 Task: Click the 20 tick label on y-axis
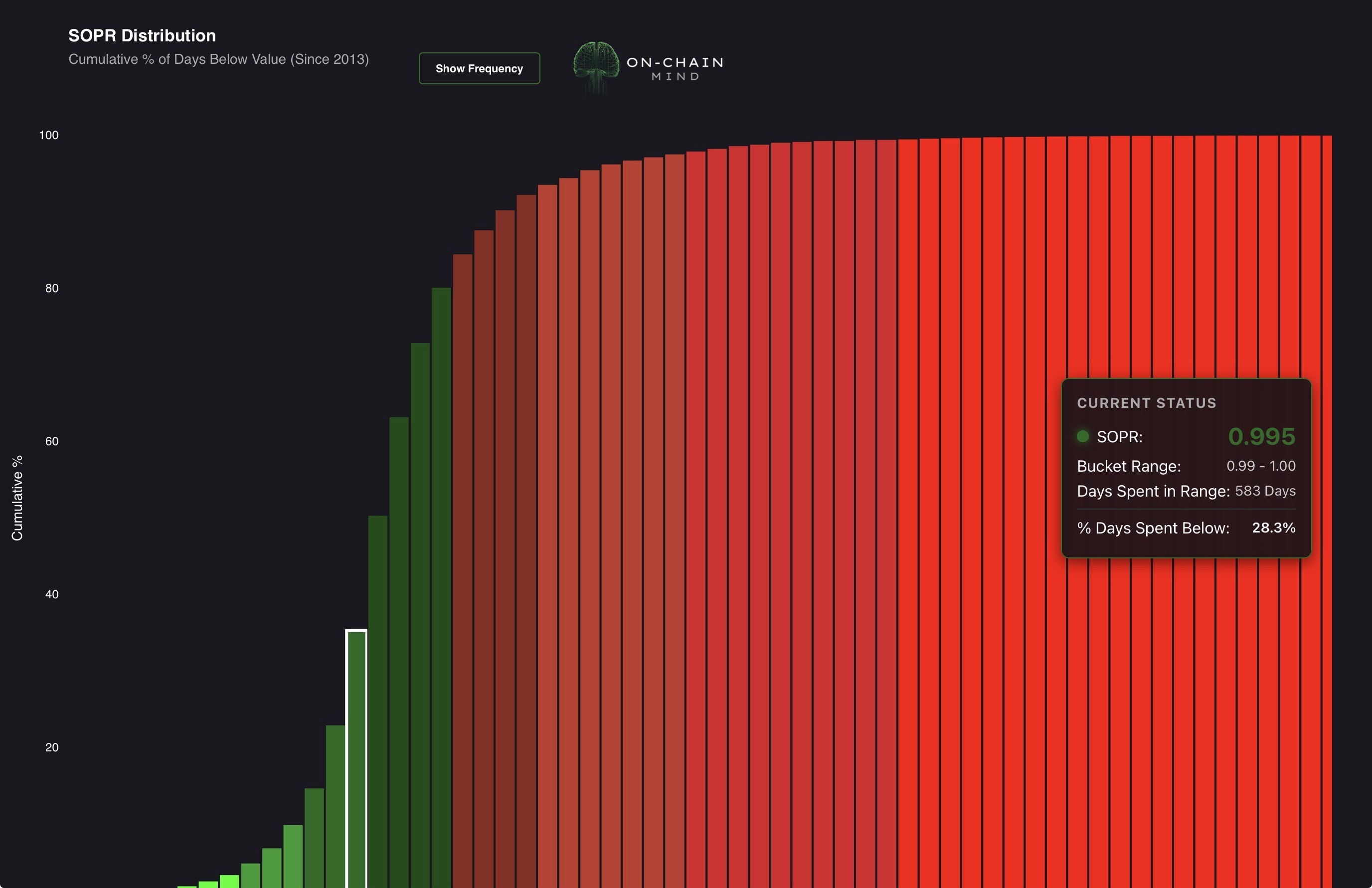[x=52, y=747]
